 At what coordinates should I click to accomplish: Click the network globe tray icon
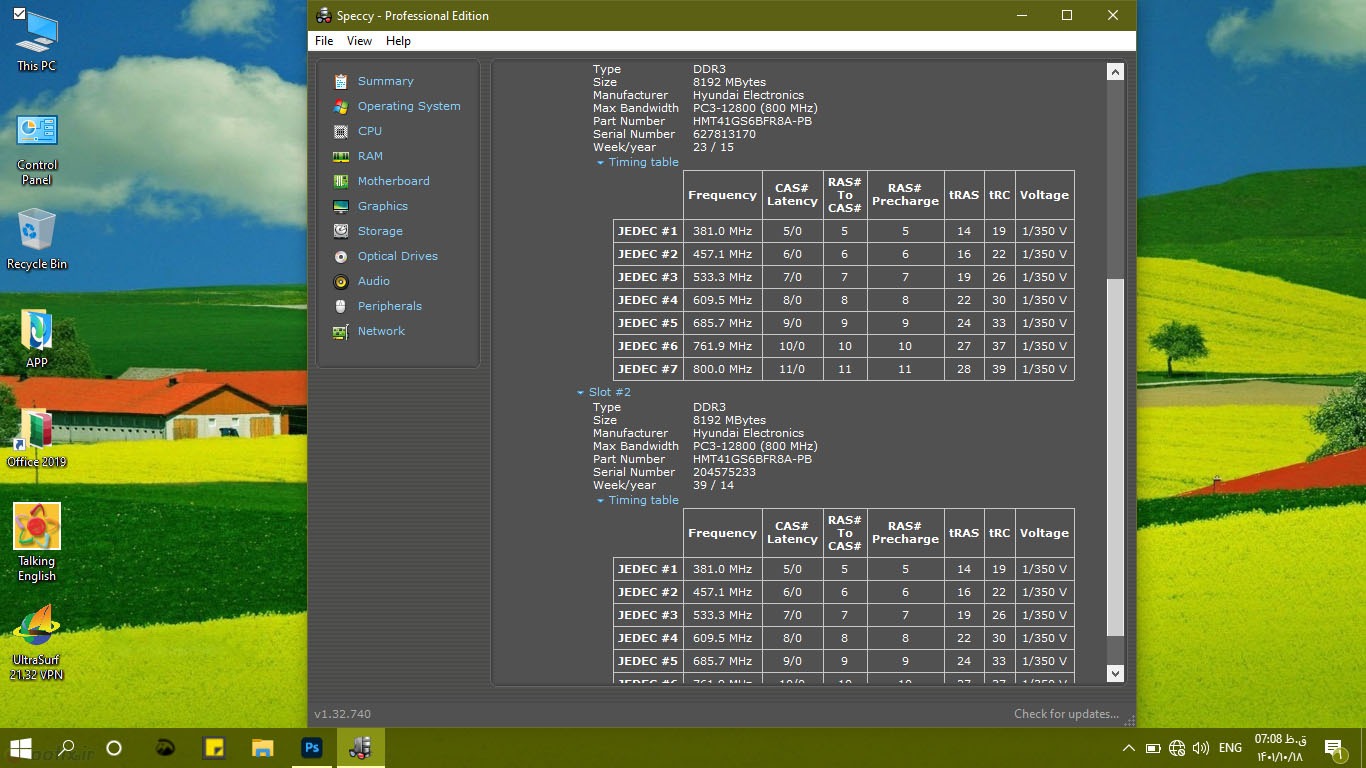point(1177,748)
